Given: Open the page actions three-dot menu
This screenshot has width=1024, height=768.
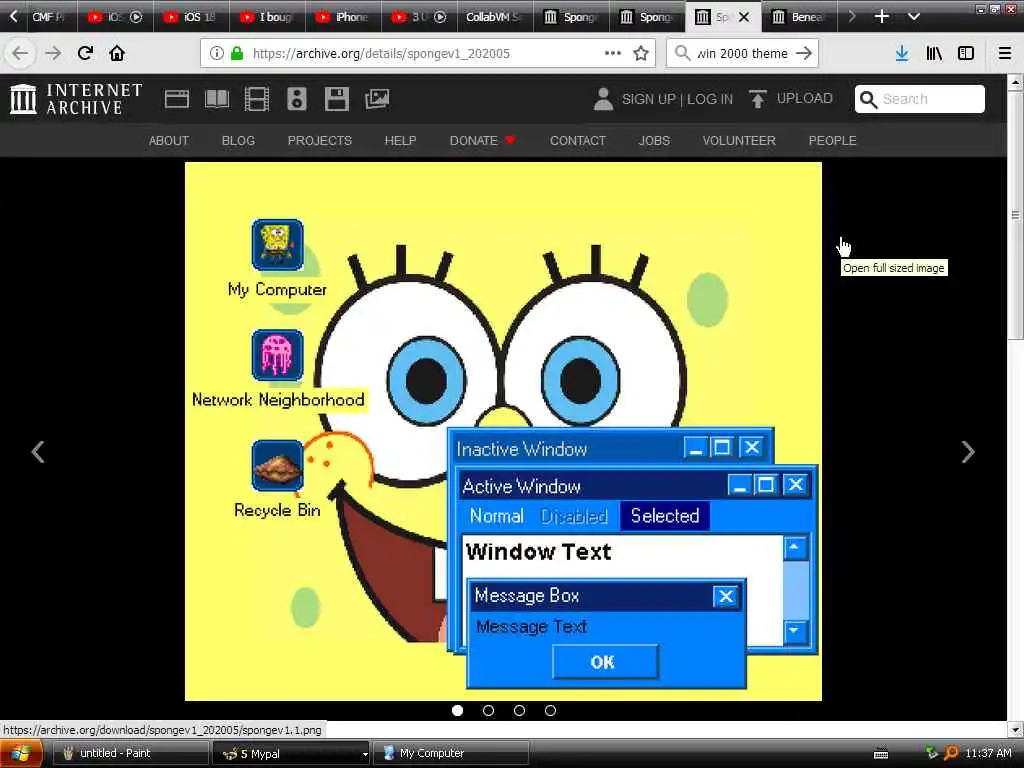Looking at the screenshot, I should click(613, 53).
